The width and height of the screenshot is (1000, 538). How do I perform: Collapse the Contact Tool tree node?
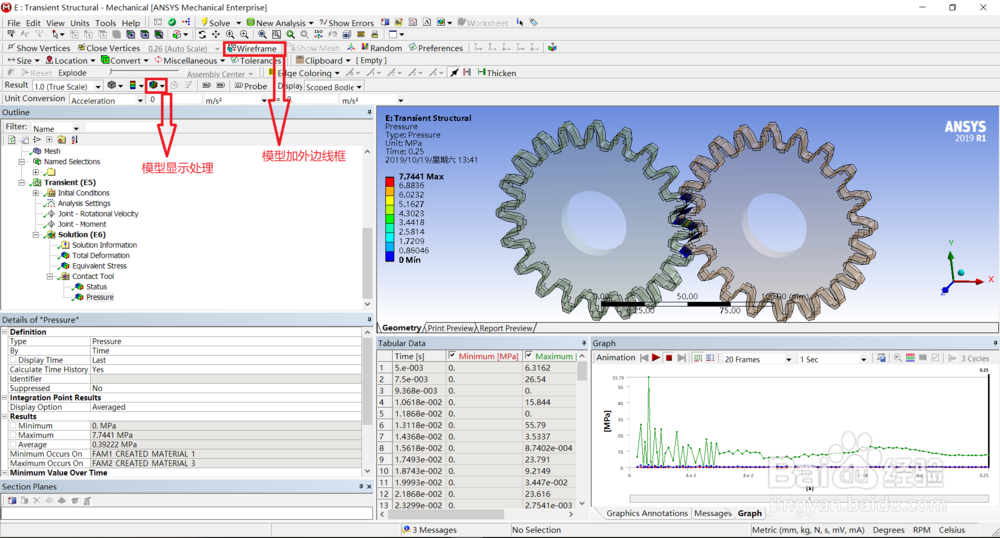tap(50, 277)
